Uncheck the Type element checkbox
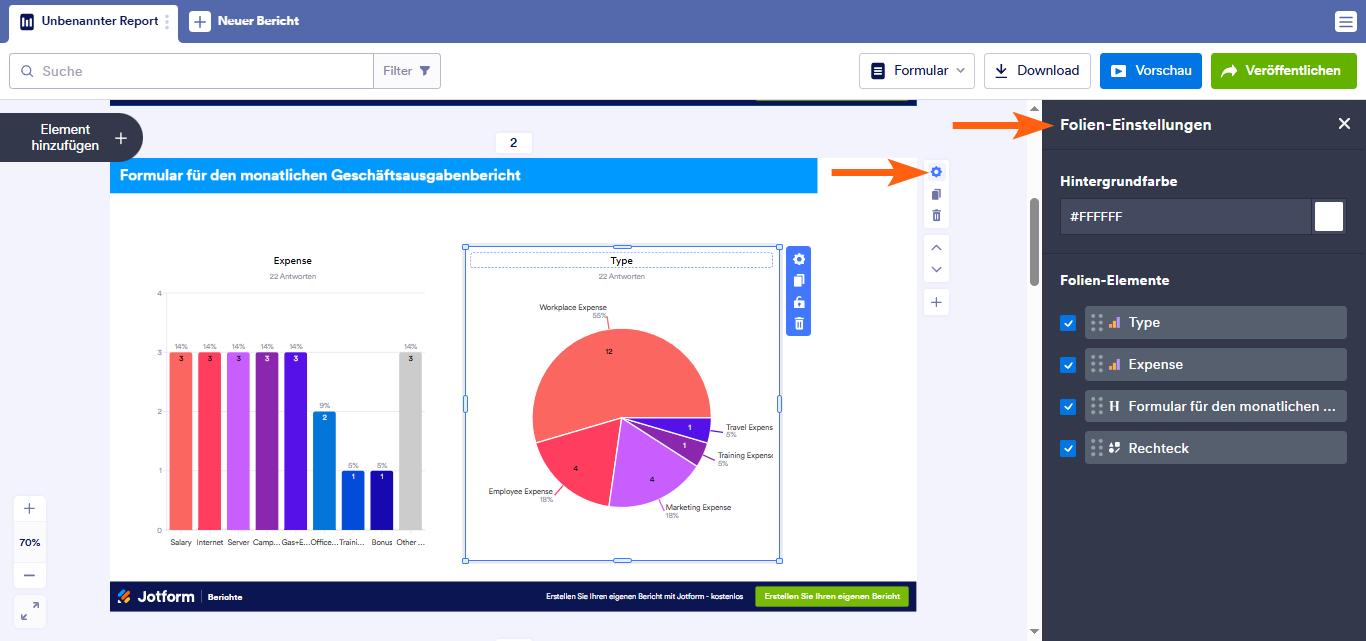 (x=1068, y=323)
